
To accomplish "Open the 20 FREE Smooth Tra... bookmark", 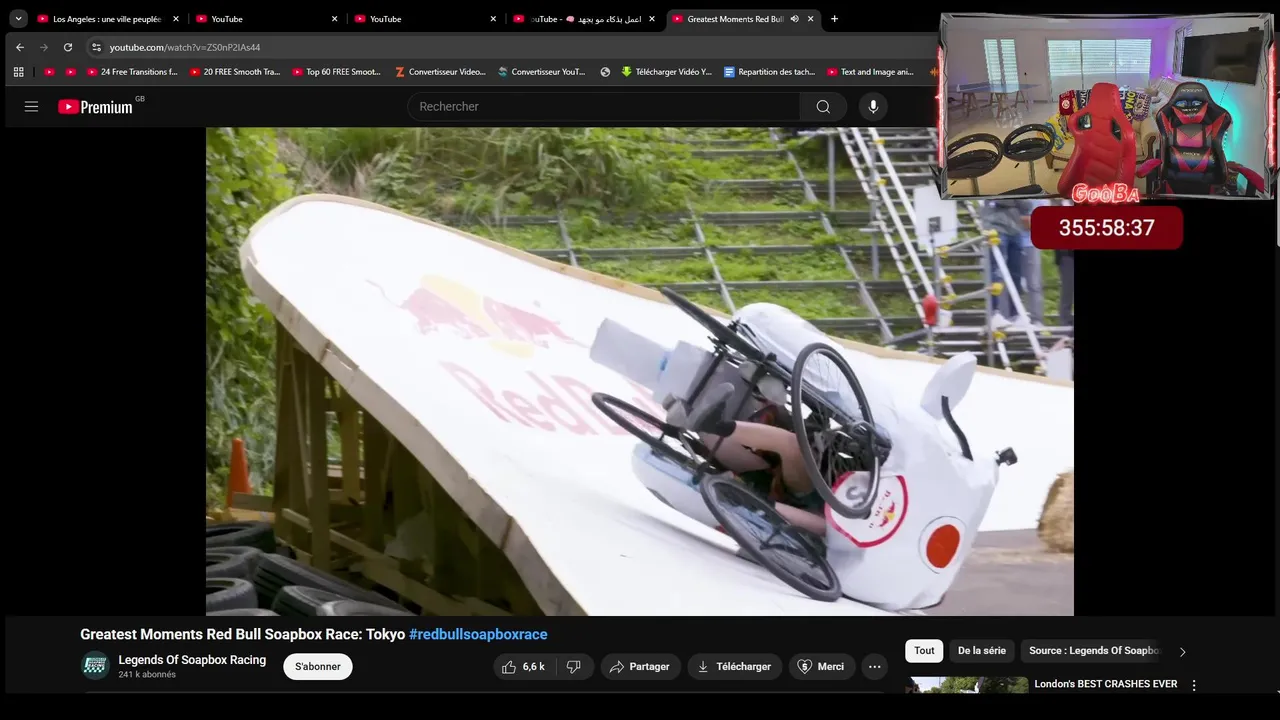I will (235, 72).
